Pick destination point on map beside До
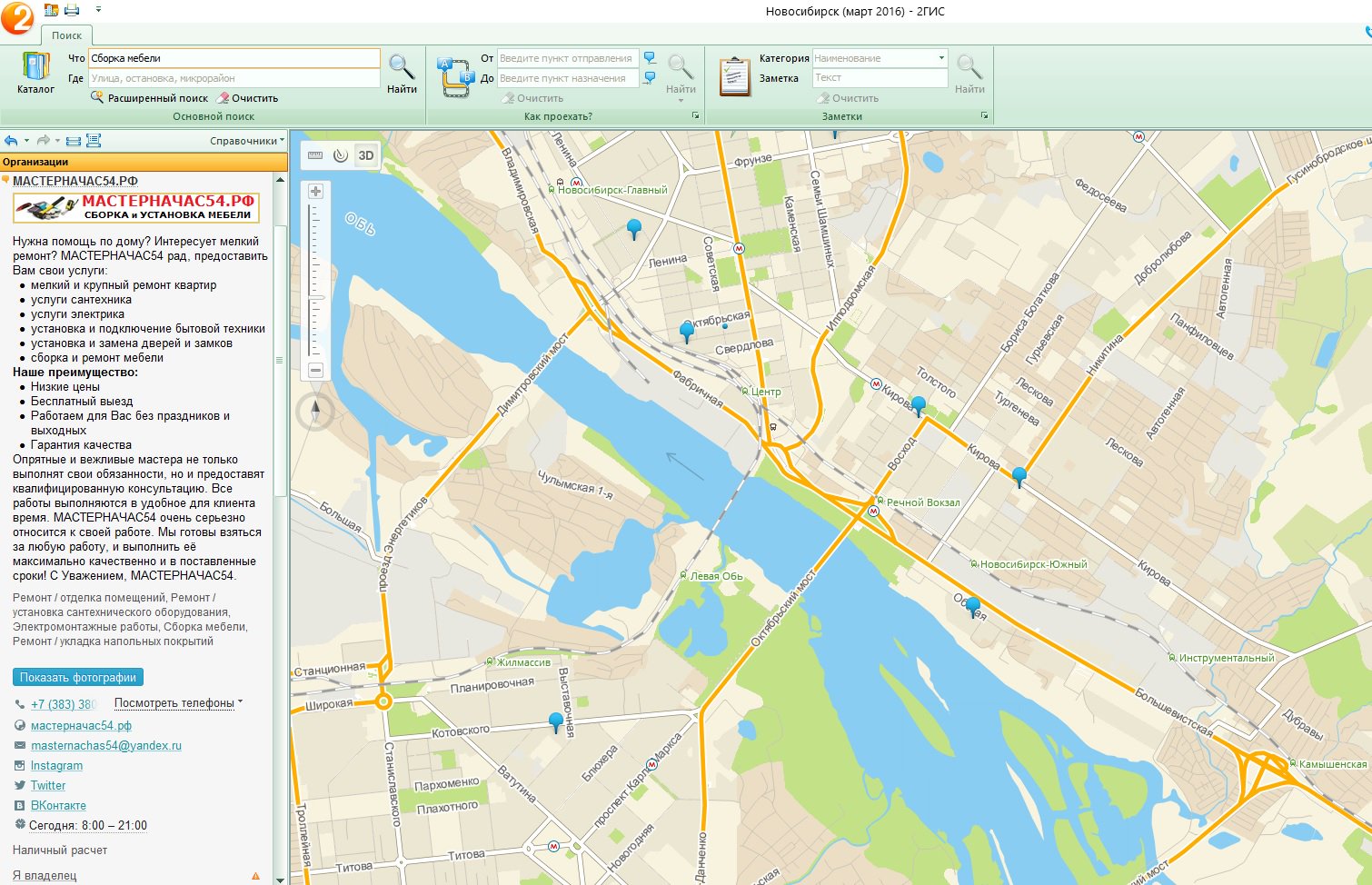This screenshot has width=1372, height=885. pyautogui.click(x=650, y=78)
